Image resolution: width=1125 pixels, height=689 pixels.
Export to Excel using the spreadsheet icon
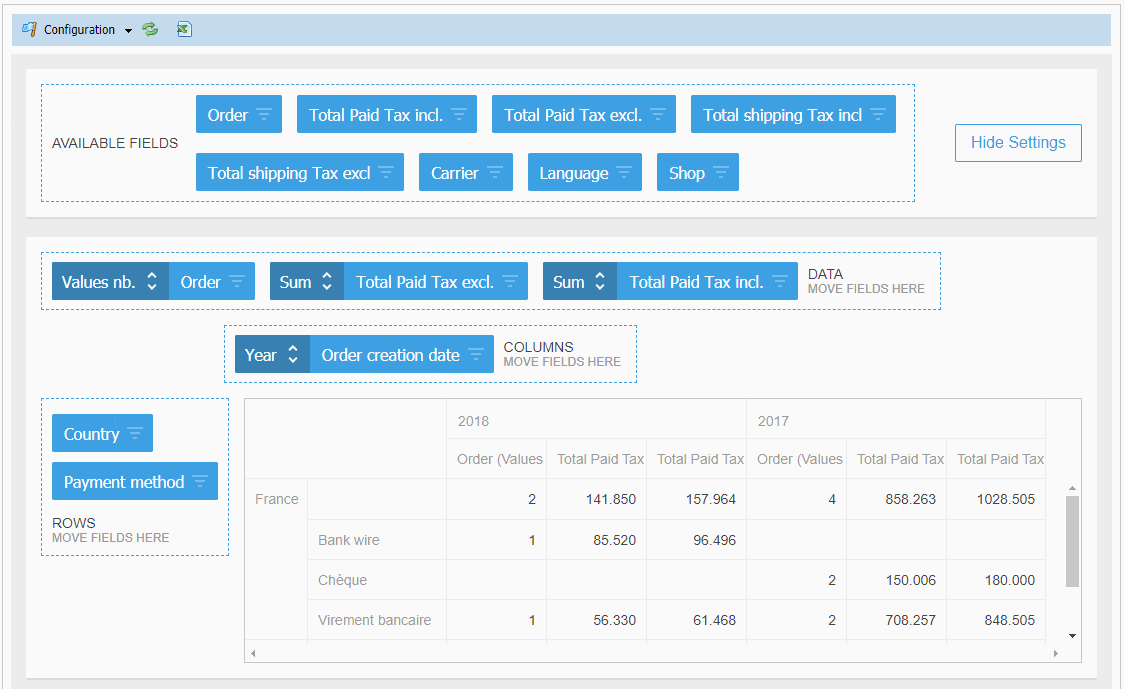click(183, 30)
